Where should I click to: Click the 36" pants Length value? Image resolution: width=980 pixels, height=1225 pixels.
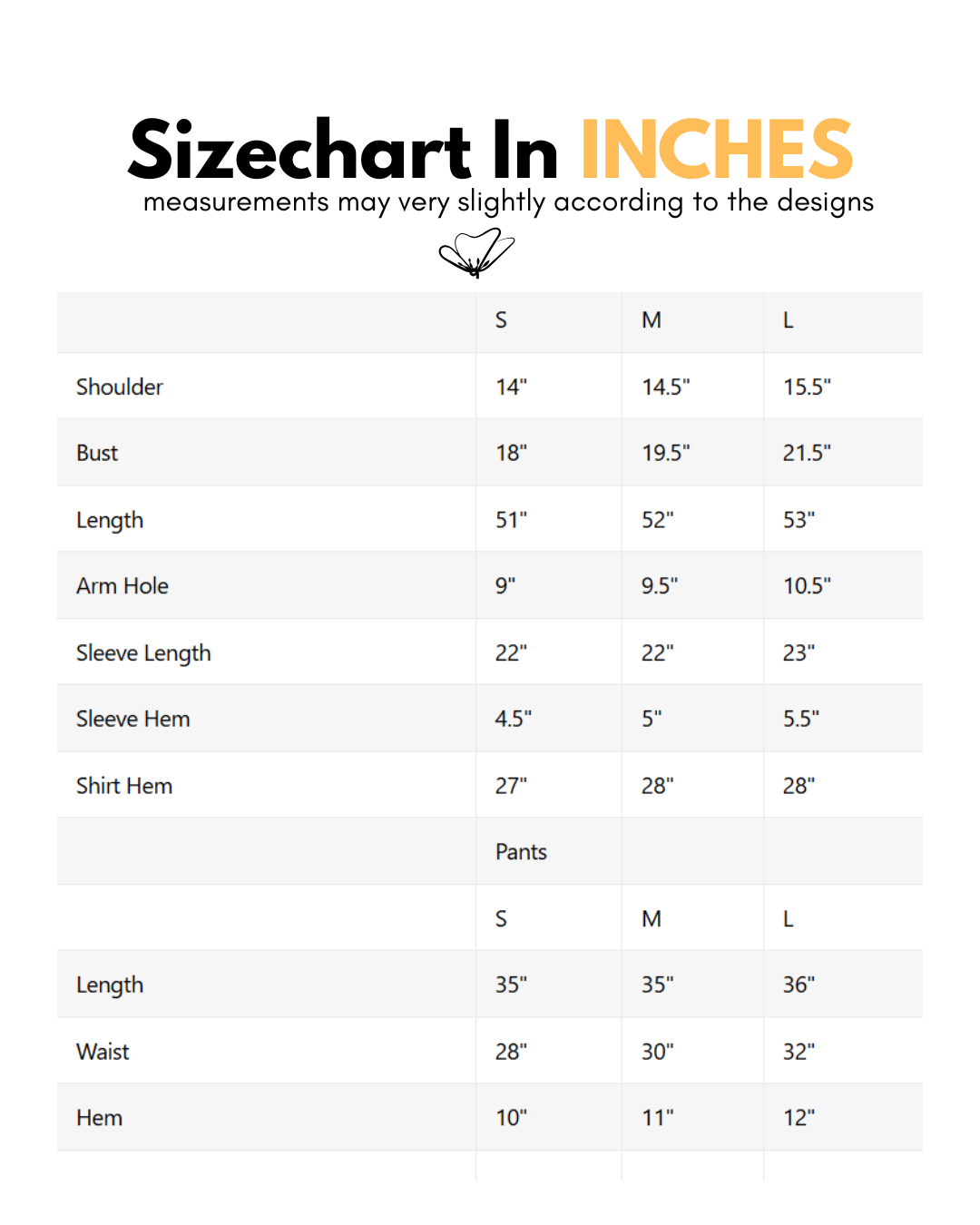click(799, 985)
